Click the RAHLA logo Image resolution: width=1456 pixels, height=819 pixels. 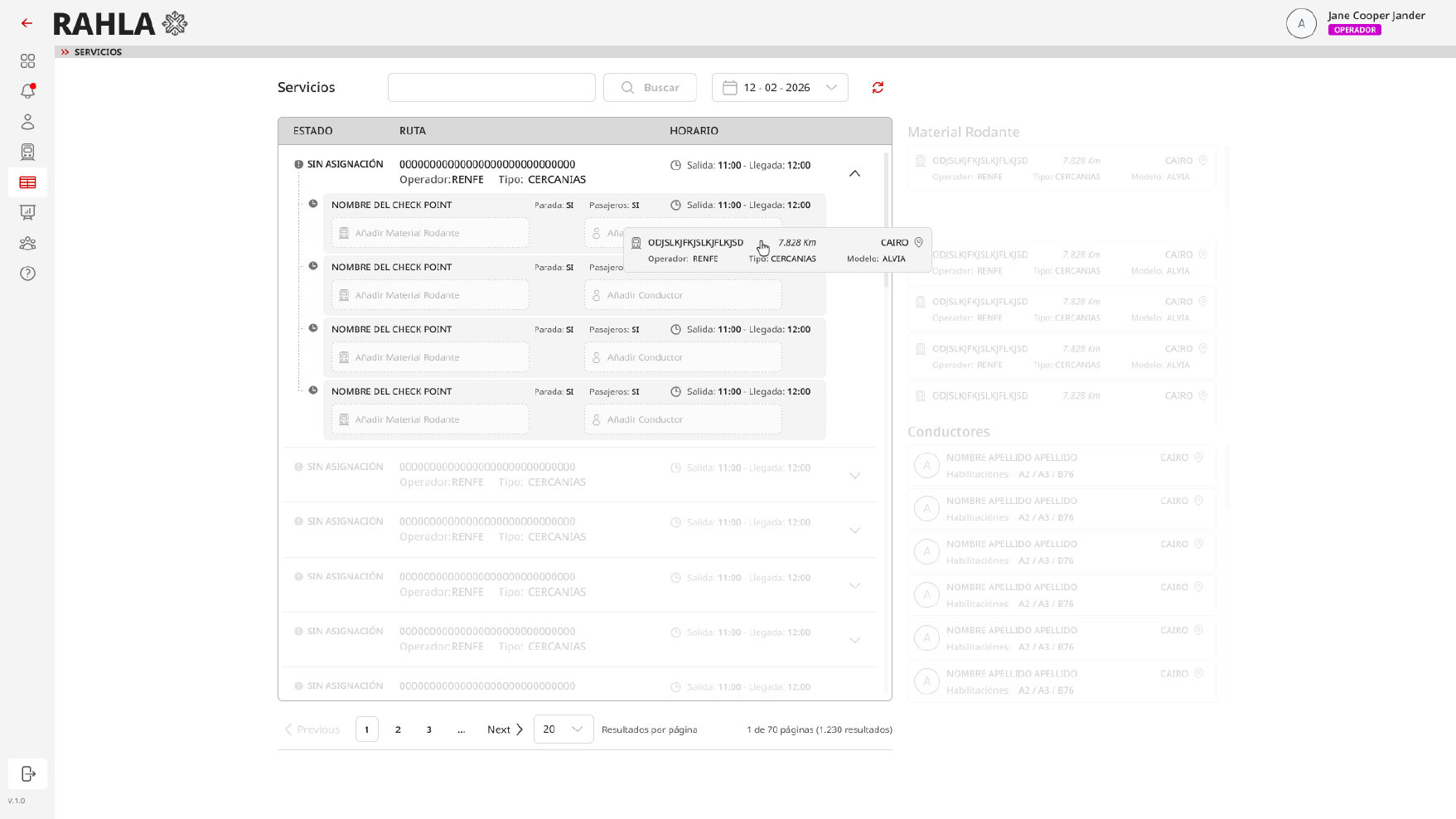point(120,24)
